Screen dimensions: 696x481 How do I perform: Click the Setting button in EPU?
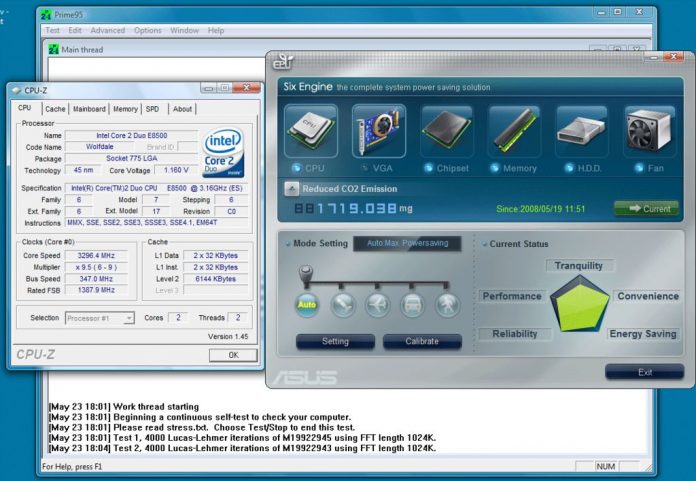335,341
